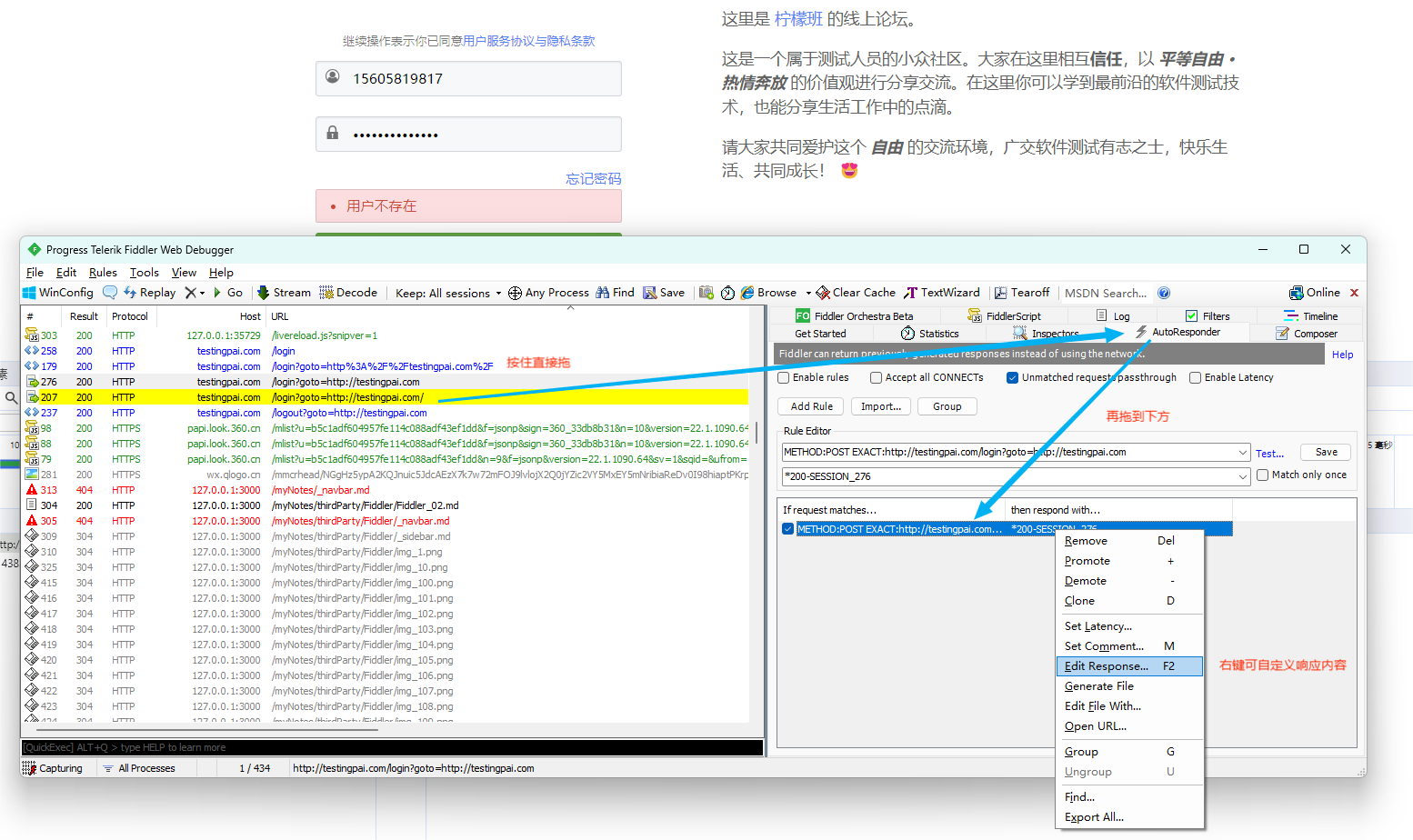Open the AutoResponder Help link

click(x=1343, y=355)
